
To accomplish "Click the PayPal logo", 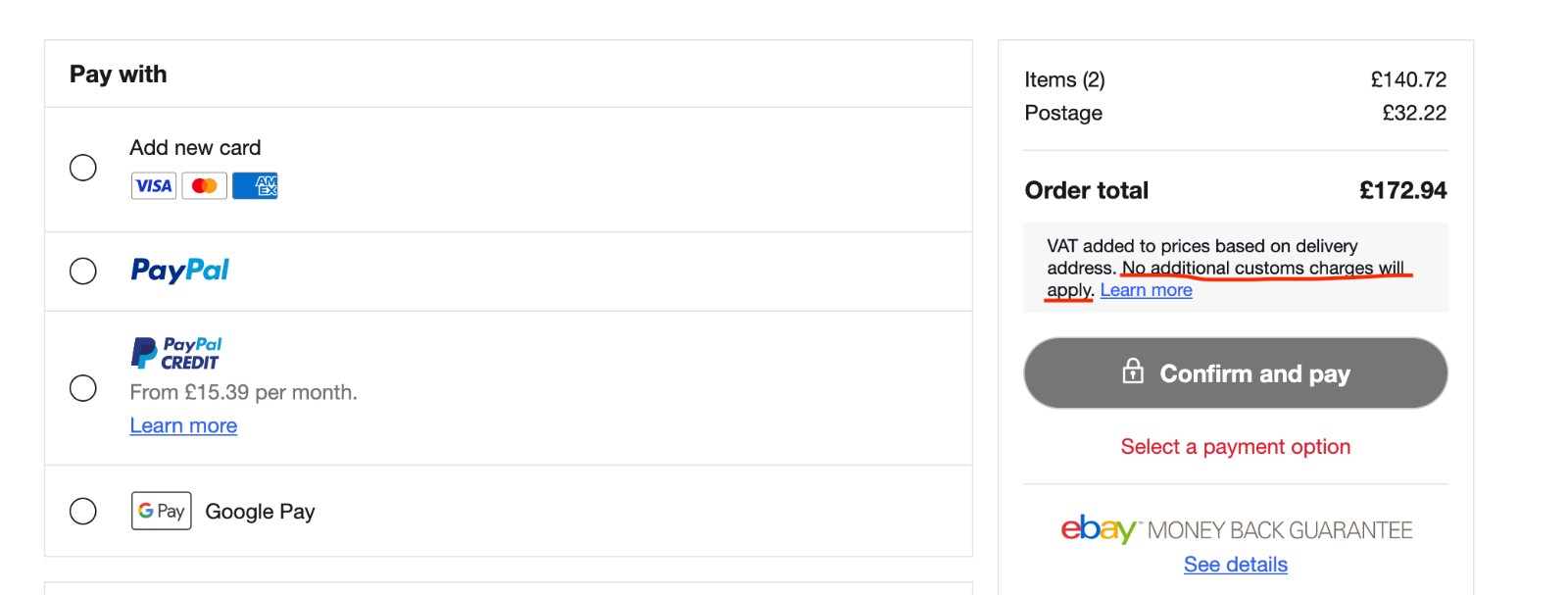I will tap(180, 271).
